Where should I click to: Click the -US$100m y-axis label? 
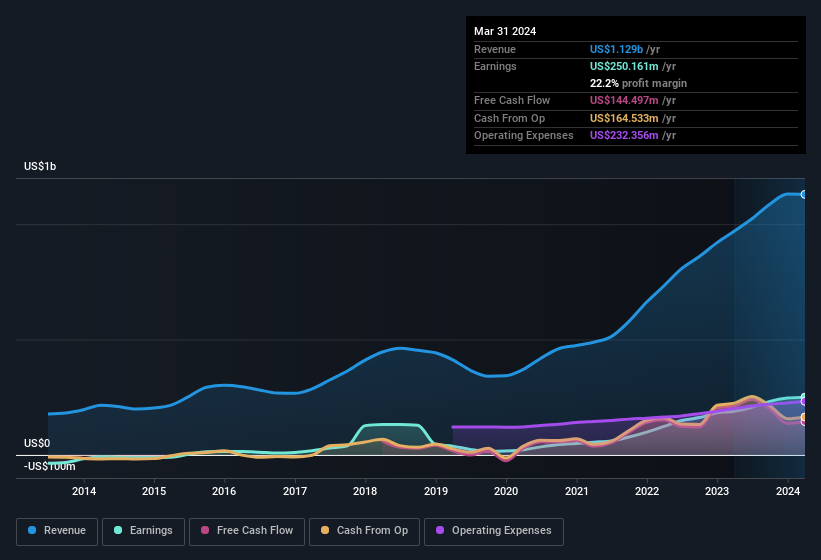pyautogui.click(x=50, y=466)
